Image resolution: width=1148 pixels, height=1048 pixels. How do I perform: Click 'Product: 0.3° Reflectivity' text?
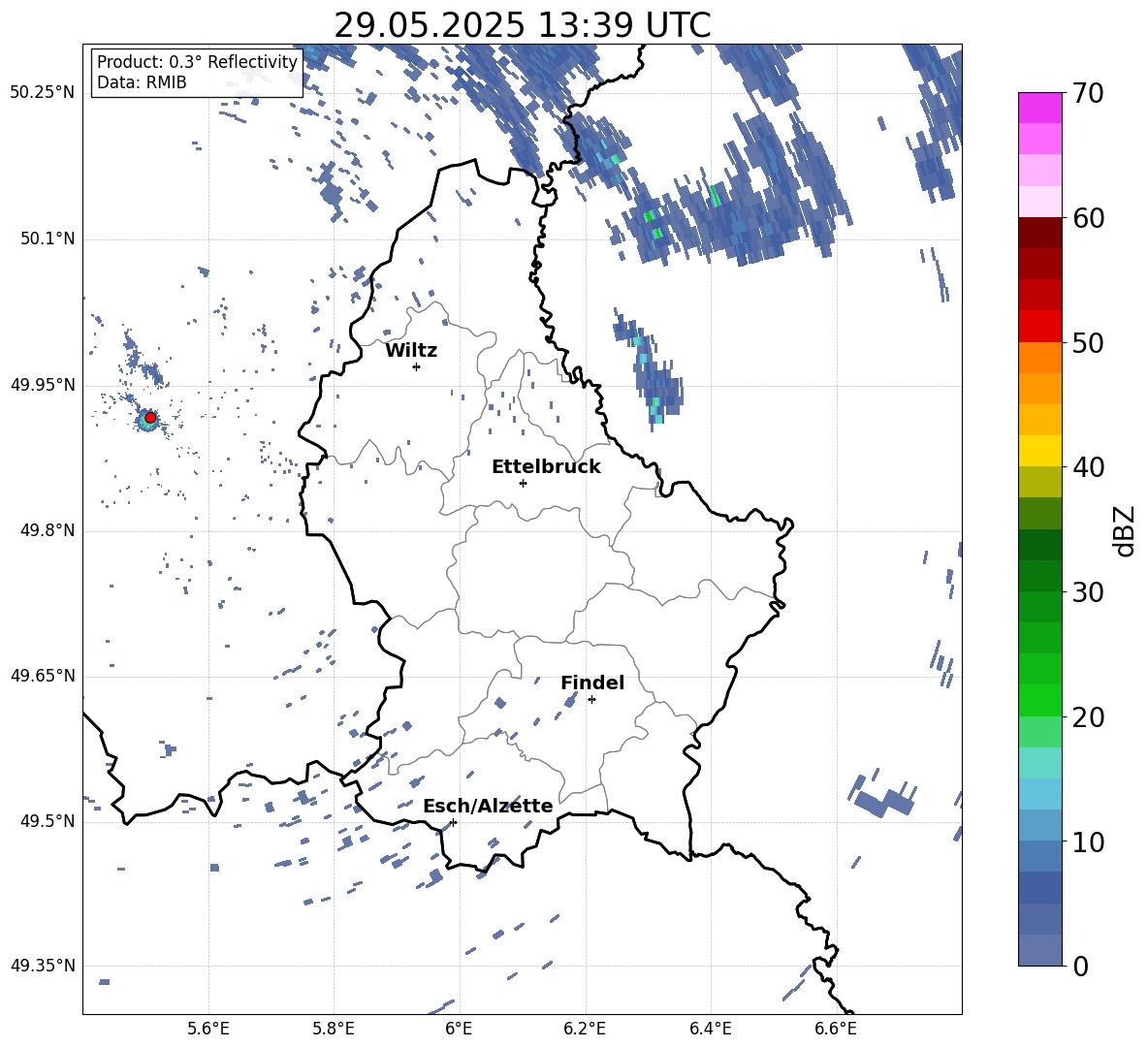click(197, 62)
